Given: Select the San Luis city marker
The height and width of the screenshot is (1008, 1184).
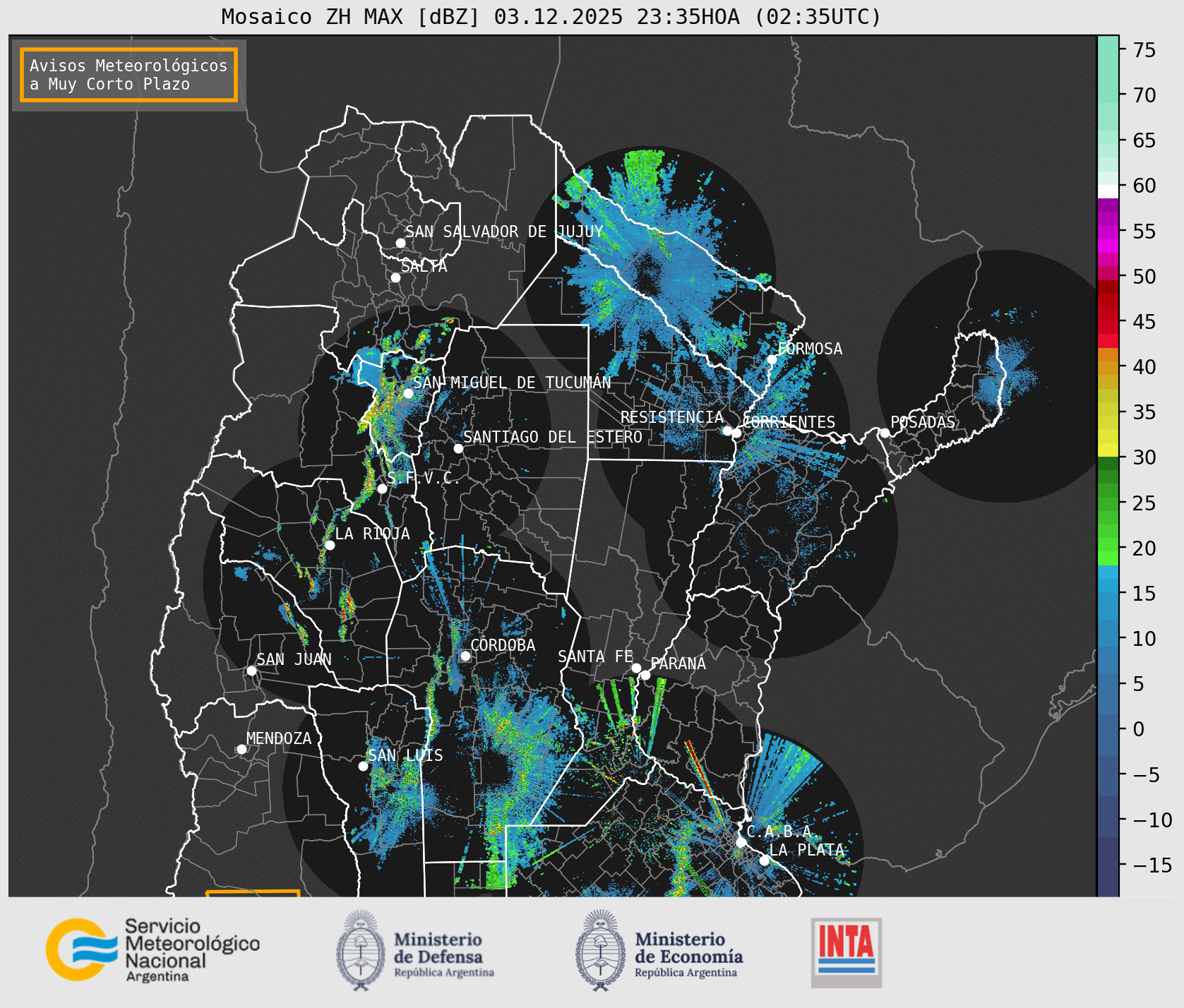Looking at the screenshot, I should 363,766.
